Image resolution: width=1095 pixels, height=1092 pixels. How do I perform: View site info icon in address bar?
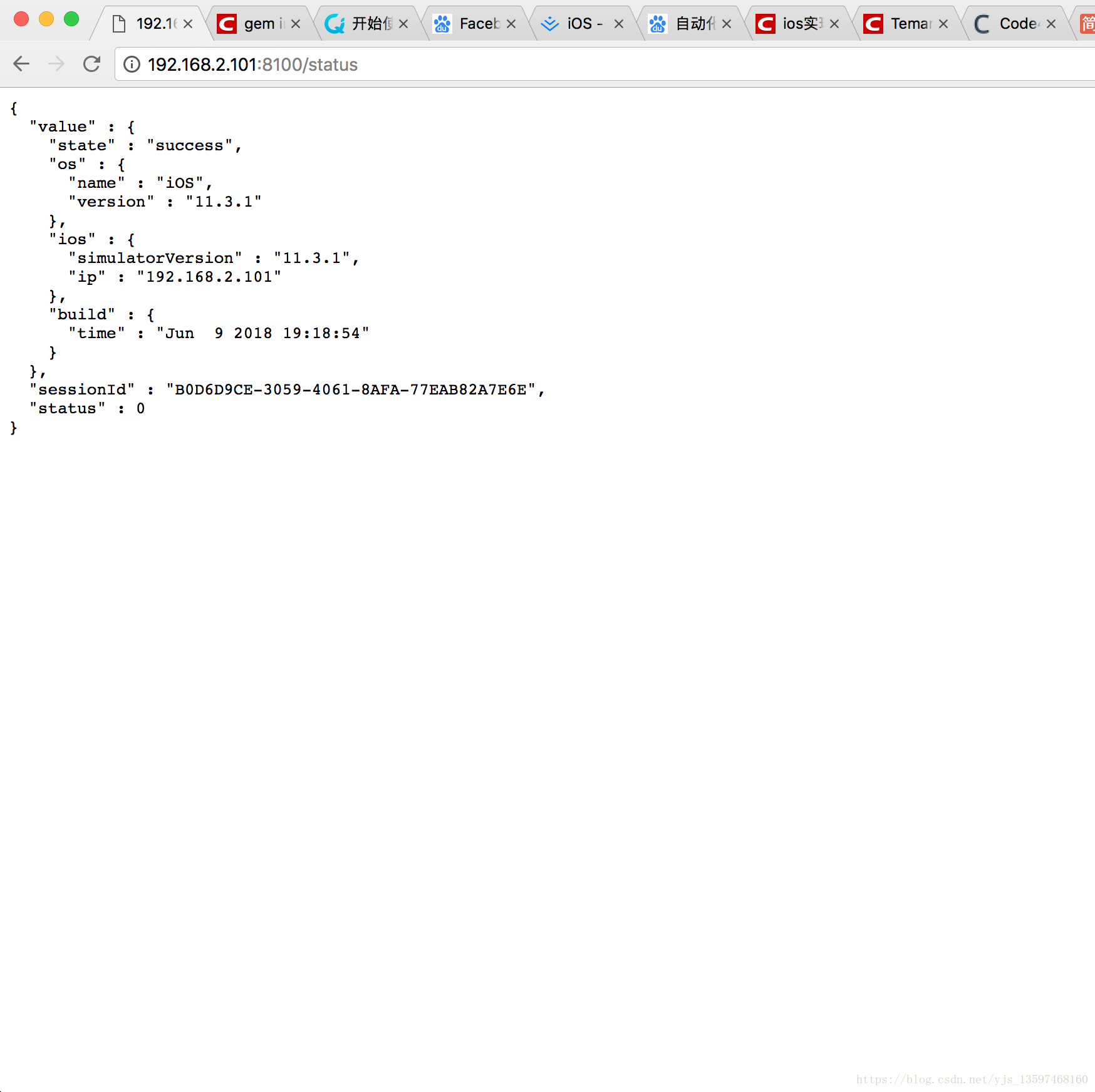pyautogui.click(x=132, y=64)
